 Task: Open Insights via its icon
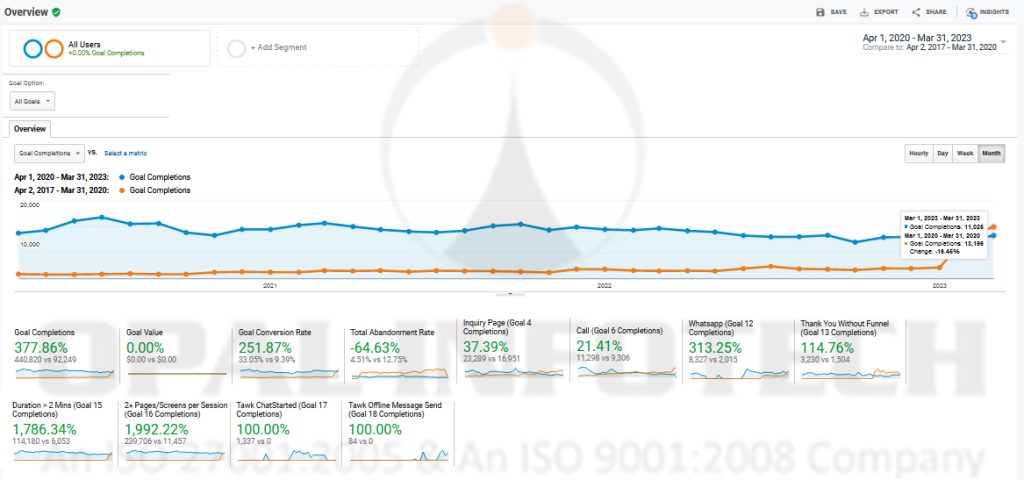971,12
